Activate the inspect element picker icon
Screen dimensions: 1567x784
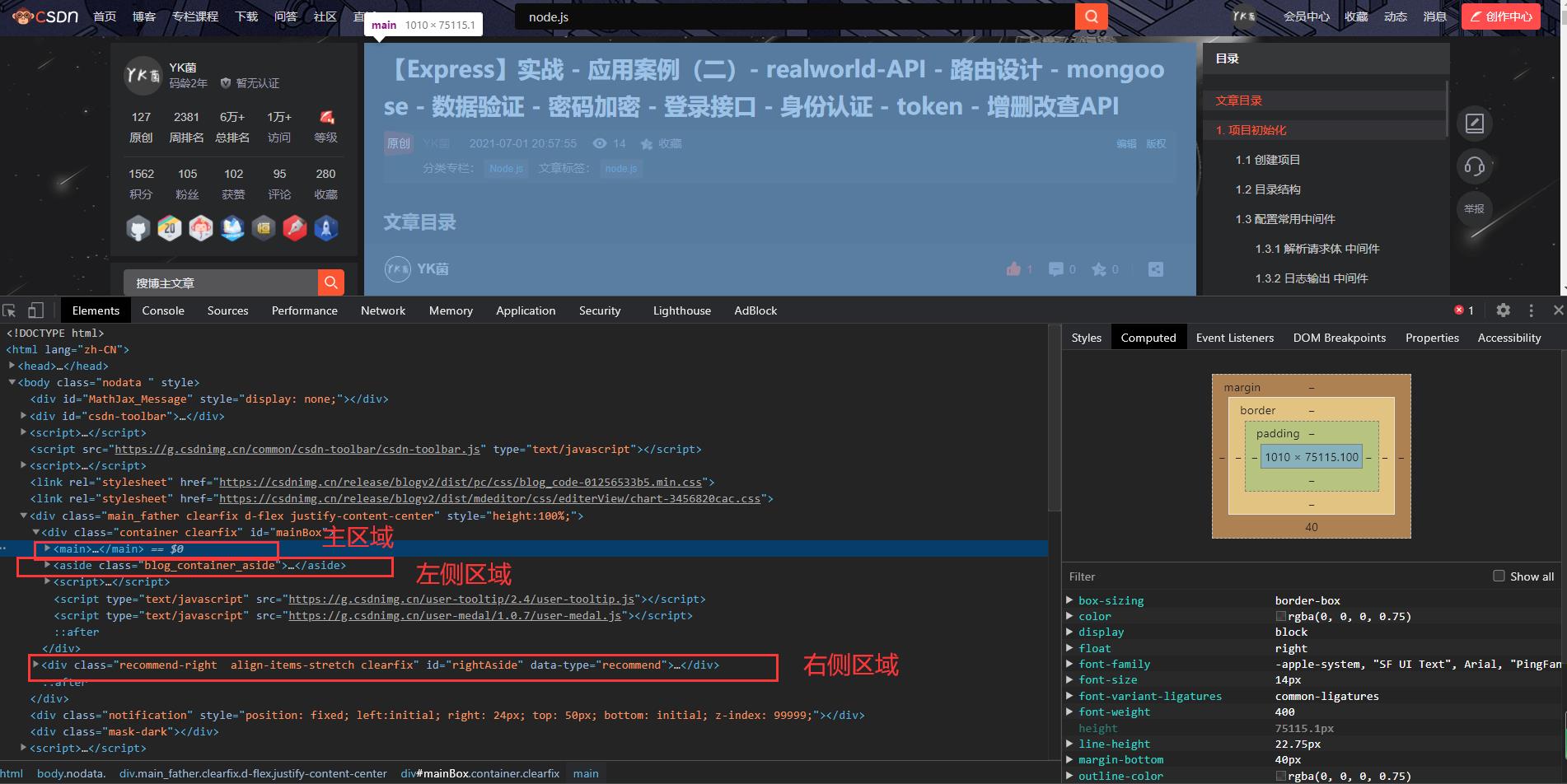point(10,310)
